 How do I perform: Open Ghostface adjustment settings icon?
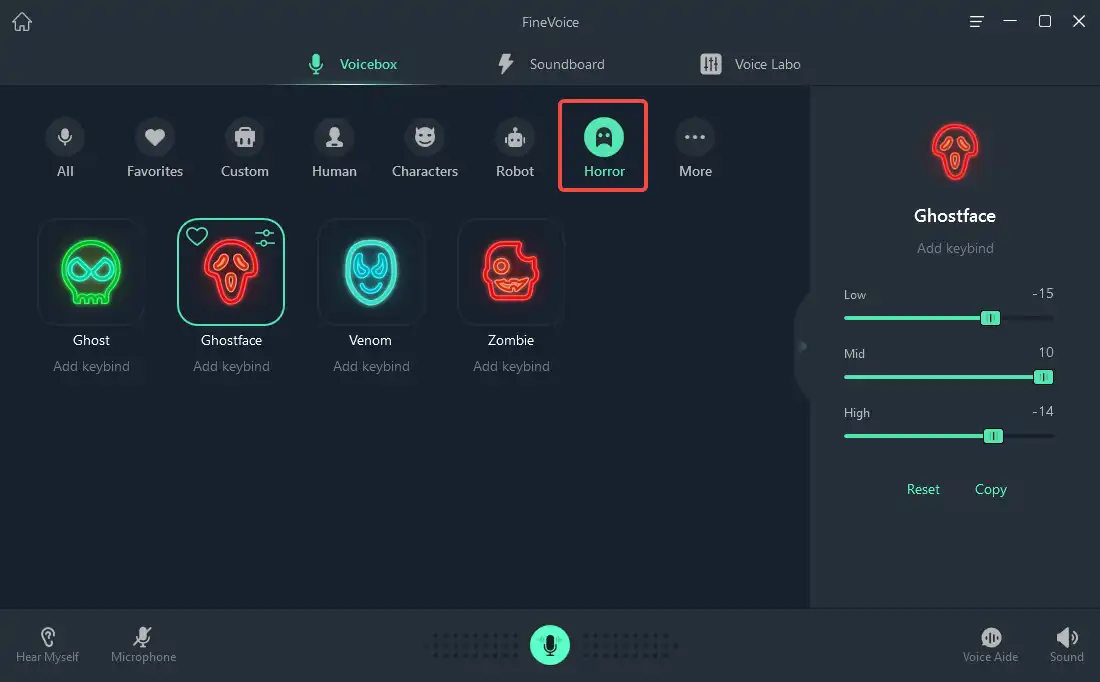(265, 238)
